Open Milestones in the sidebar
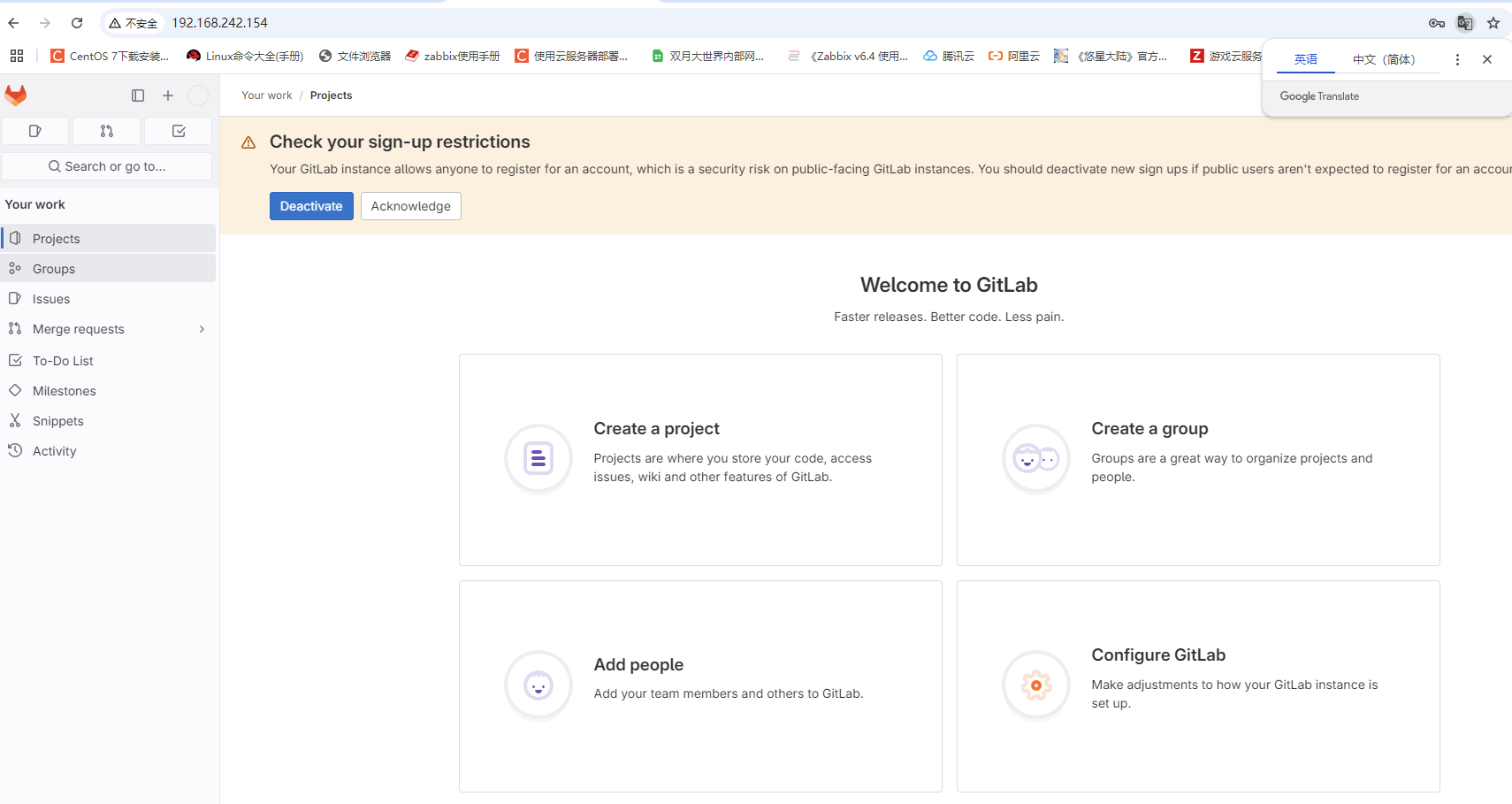 point(109,391)
